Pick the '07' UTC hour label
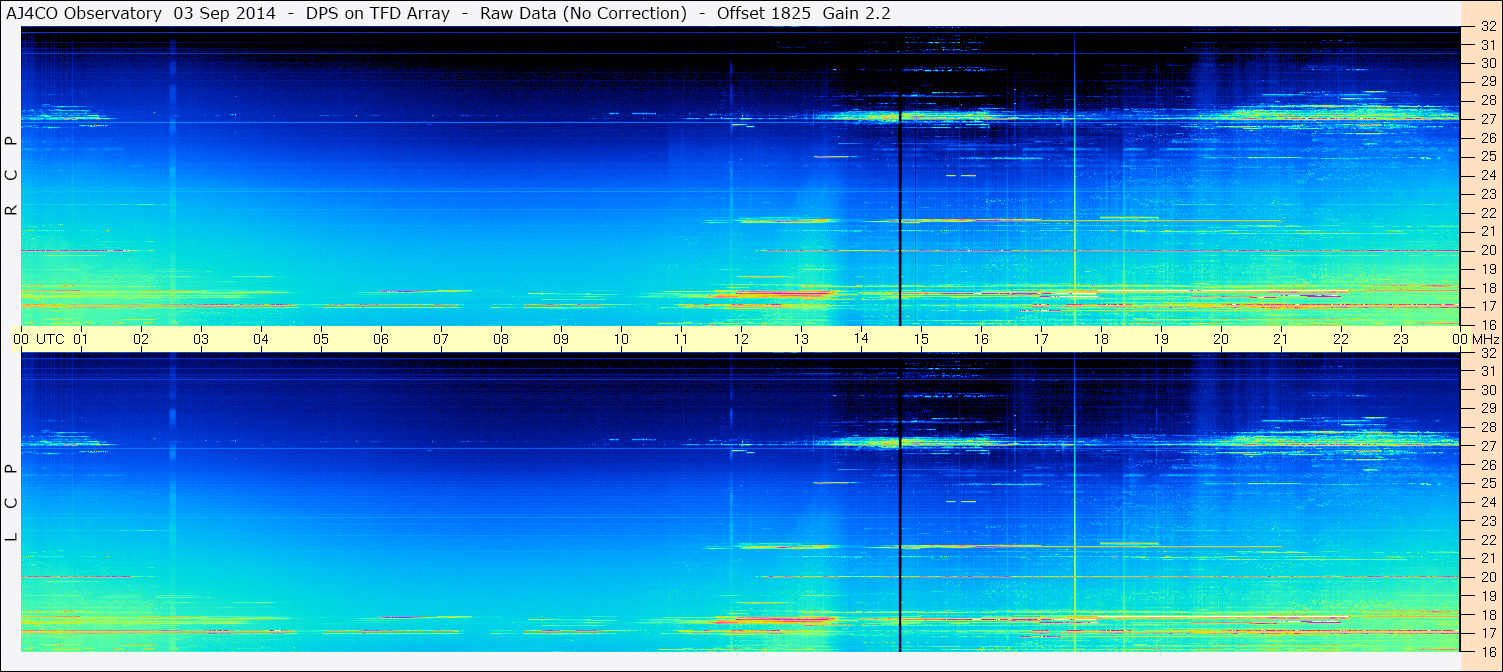The image size is (1503, 672). 441,340
